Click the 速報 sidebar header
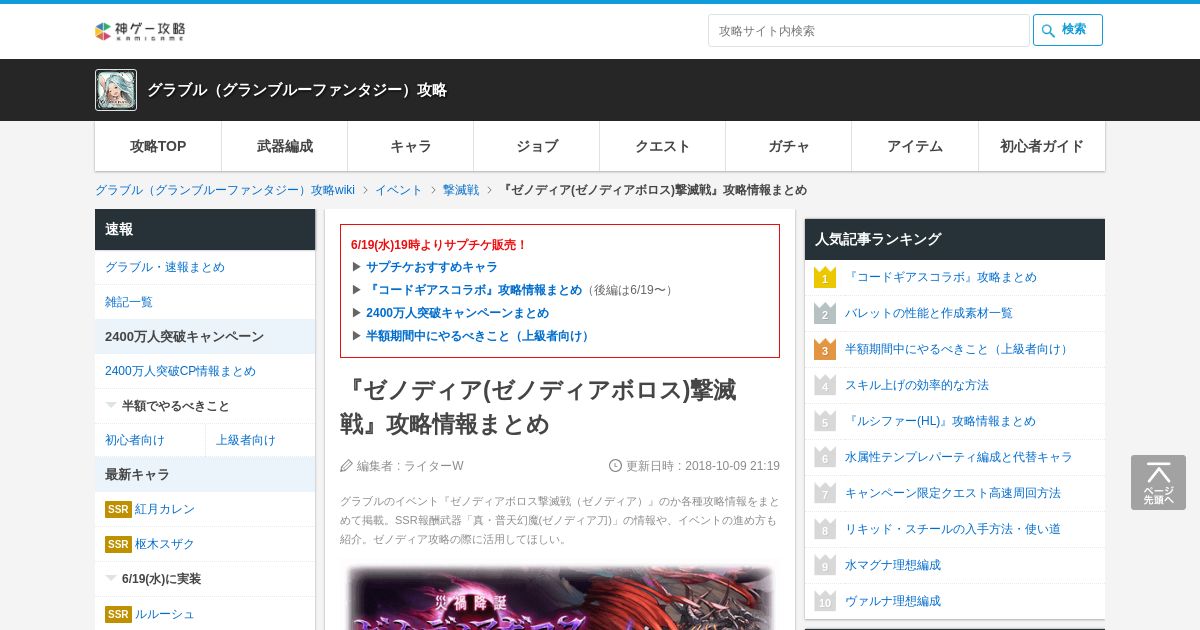Screen dimensions: 1200x630 (205, 229)
